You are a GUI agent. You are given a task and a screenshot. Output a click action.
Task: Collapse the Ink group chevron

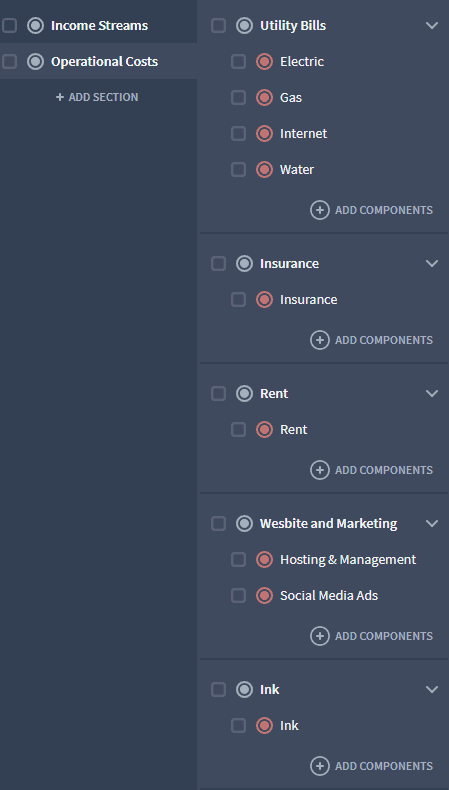tap(432, 689)
